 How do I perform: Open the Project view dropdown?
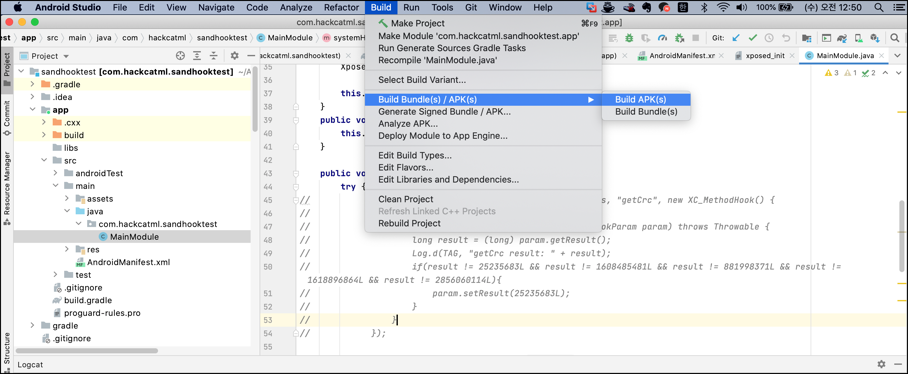45,56
